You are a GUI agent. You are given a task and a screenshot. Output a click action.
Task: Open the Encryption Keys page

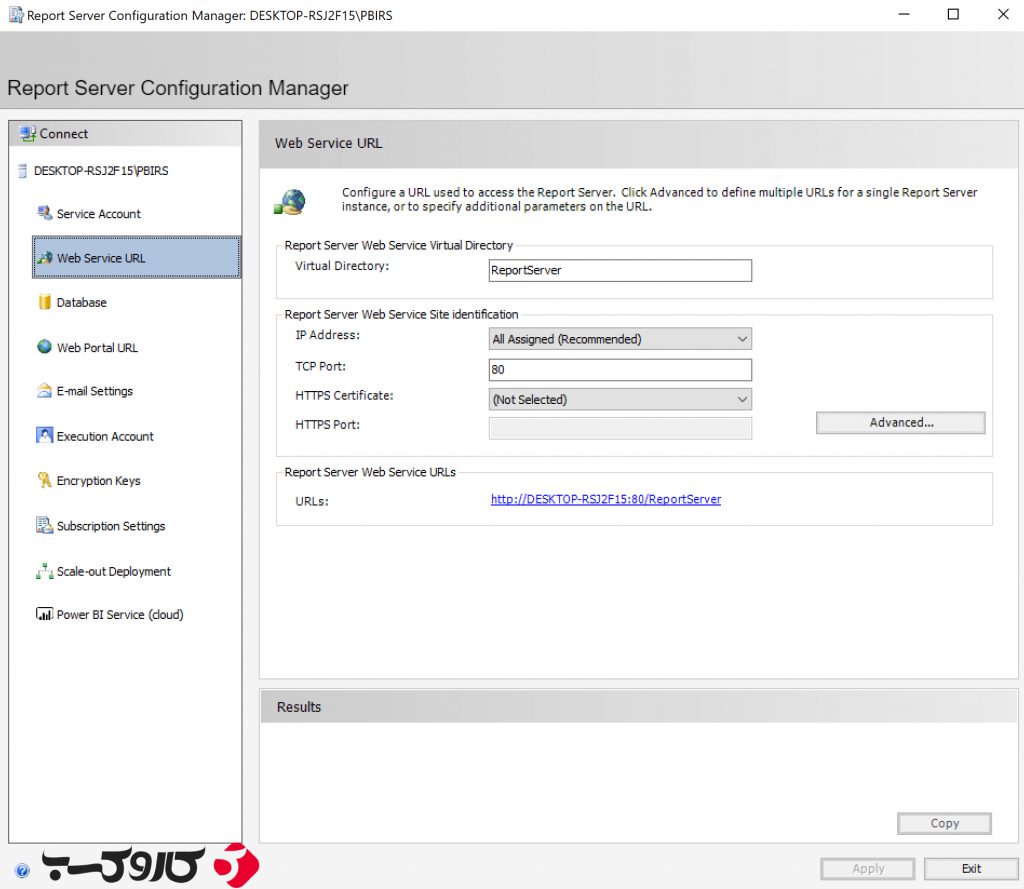[97, 481]
